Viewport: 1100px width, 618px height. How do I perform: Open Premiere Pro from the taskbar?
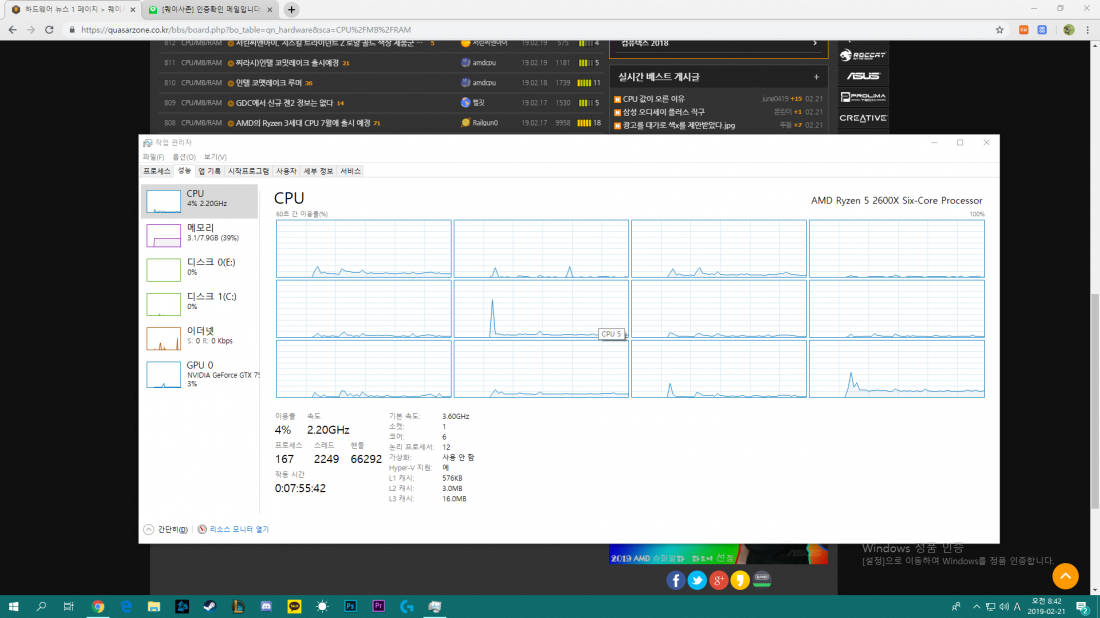point(378,607)
